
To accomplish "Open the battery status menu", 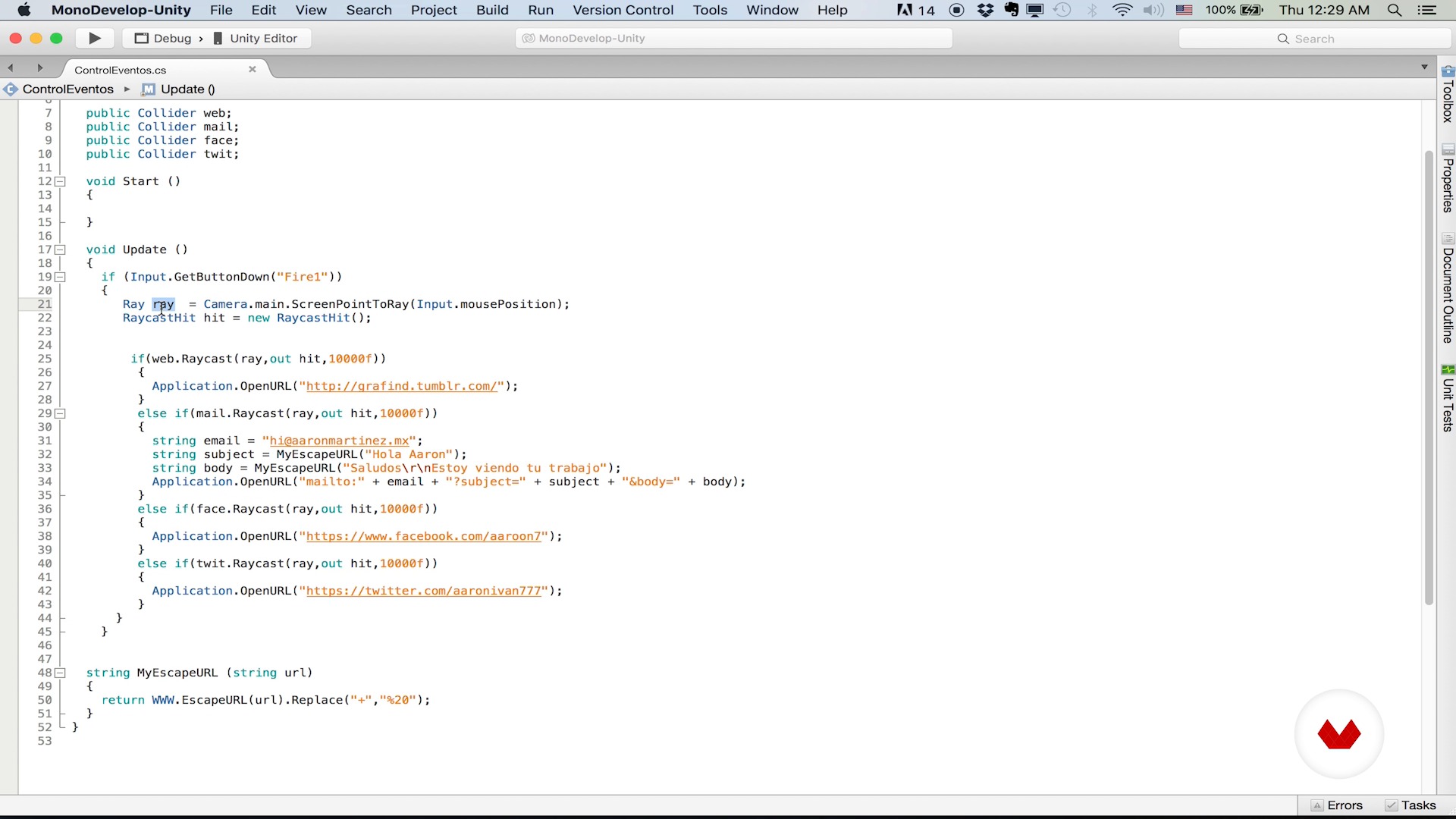I will pyautogui.click(x=1235, y=10).
